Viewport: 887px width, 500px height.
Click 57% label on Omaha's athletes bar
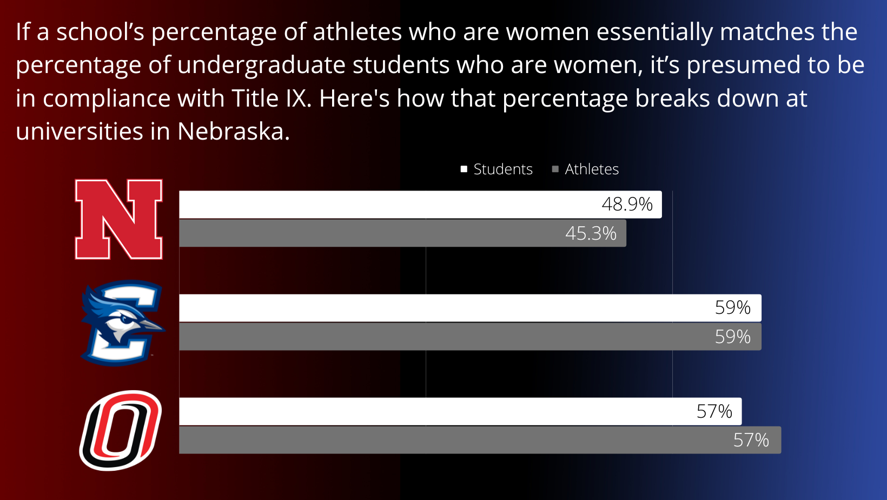(751, 440)
